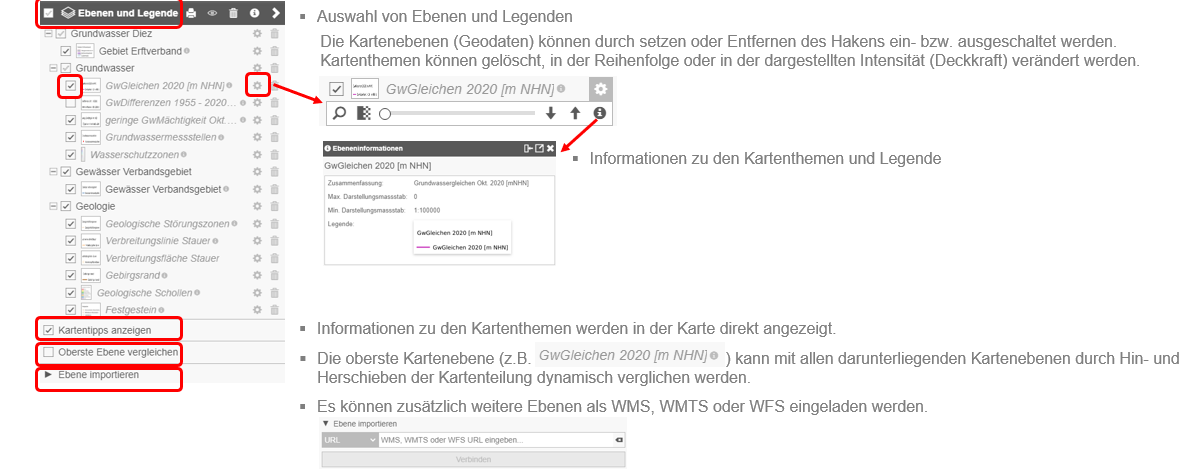Click the Festgestein layer name
The width and height of the screenshot is (1183, 469).
(x=131, y=310)
